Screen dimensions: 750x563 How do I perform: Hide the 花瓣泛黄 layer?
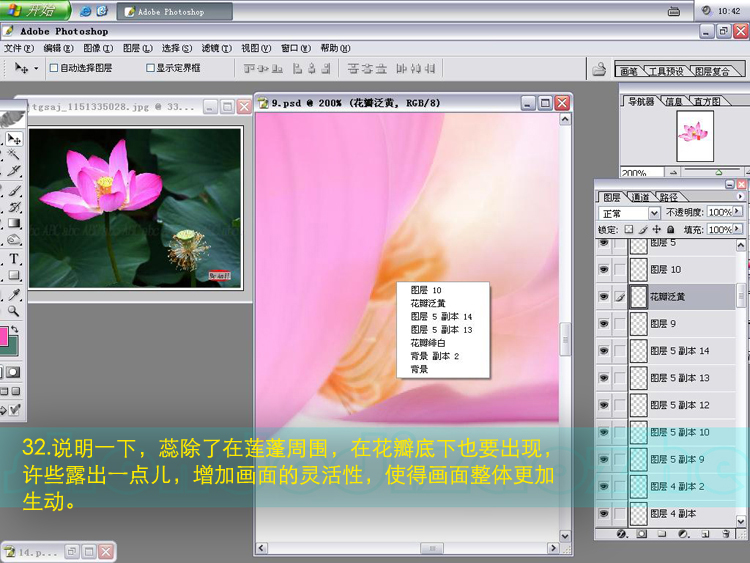point(604,297)
